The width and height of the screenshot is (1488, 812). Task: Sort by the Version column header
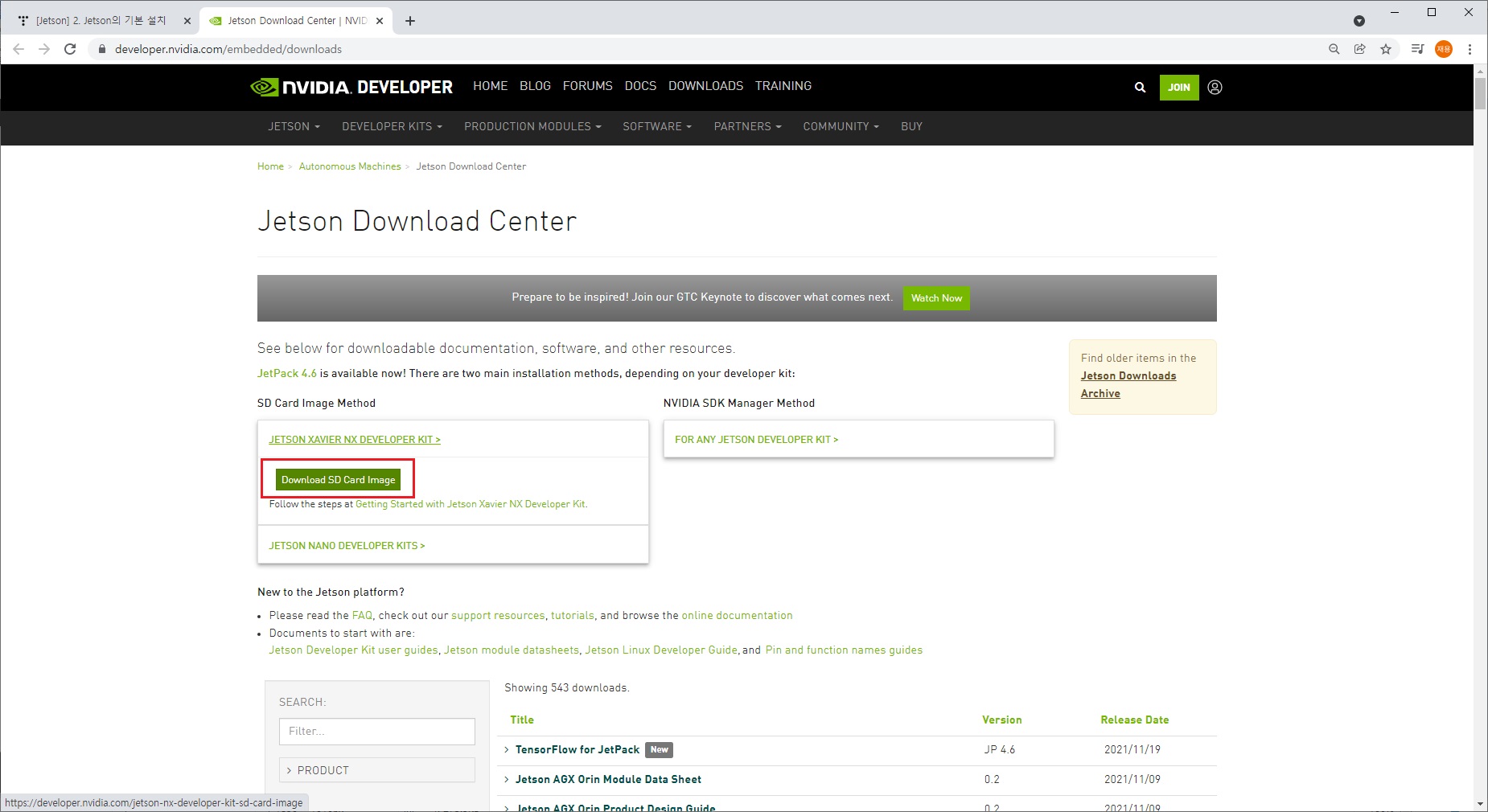pos(1001,720)
